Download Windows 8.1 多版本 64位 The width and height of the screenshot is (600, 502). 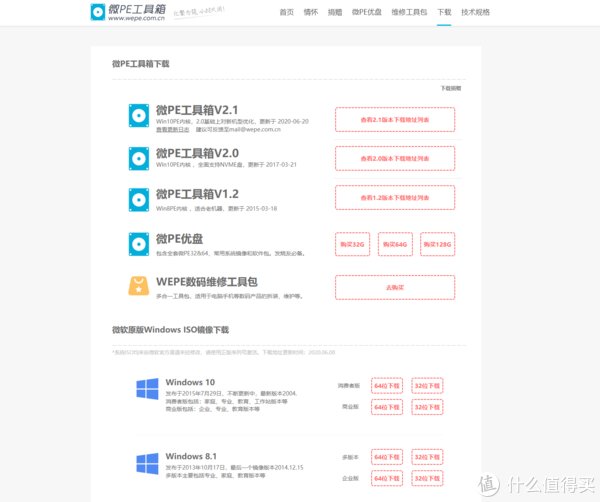click(x=387, y=457)
